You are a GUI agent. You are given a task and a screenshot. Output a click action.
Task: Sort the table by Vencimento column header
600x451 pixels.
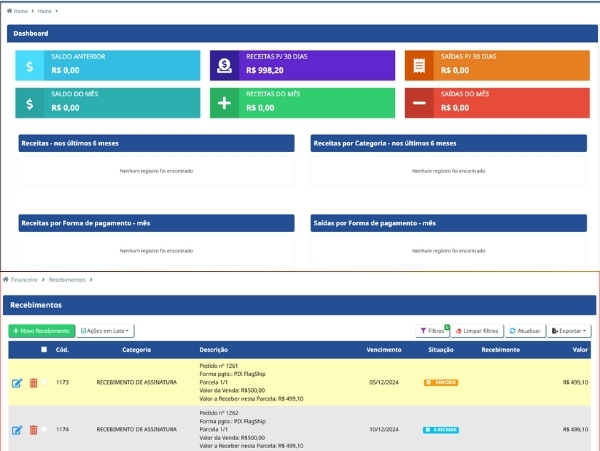click(384, 350)
